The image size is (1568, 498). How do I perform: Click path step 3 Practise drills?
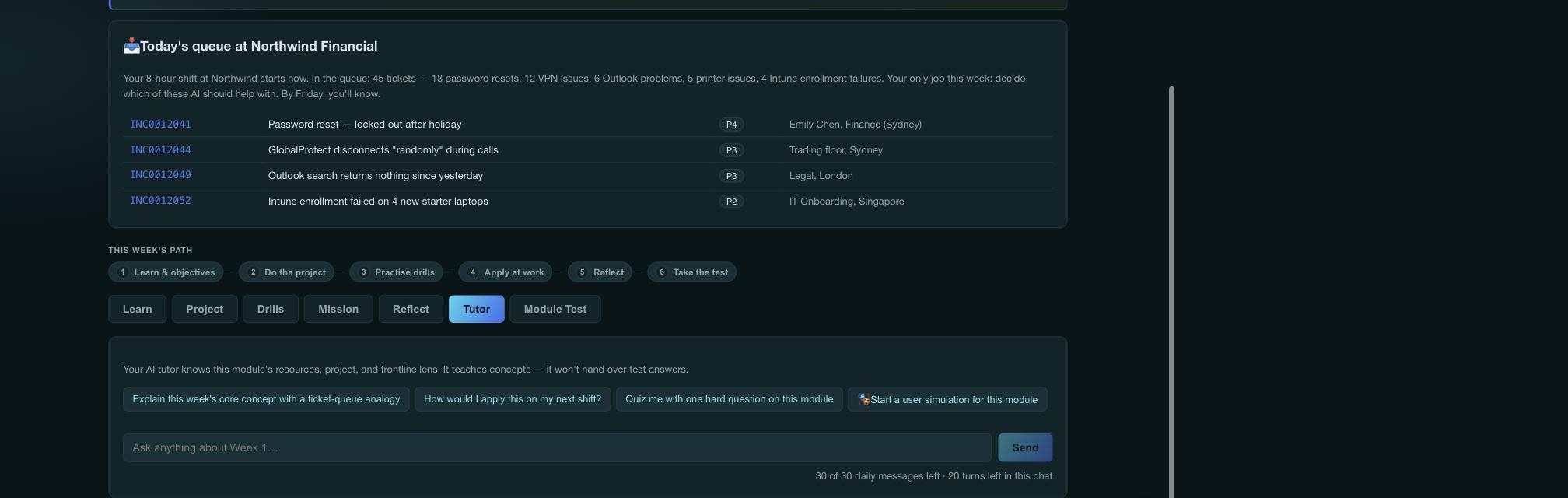tap(396, 272)
